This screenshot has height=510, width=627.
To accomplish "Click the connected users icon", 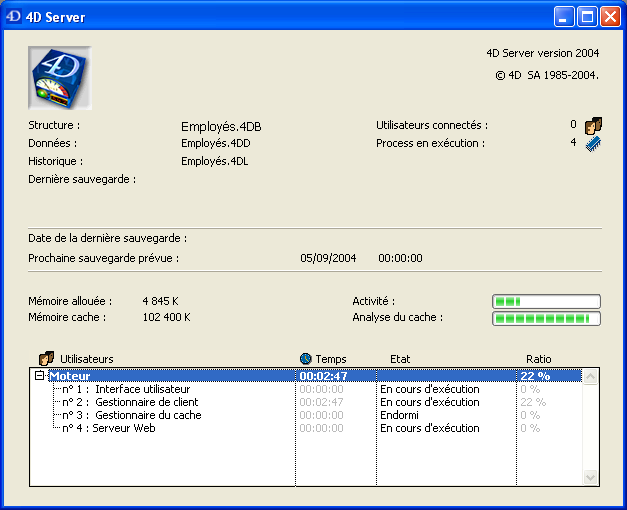I will (x=593, y=126).
